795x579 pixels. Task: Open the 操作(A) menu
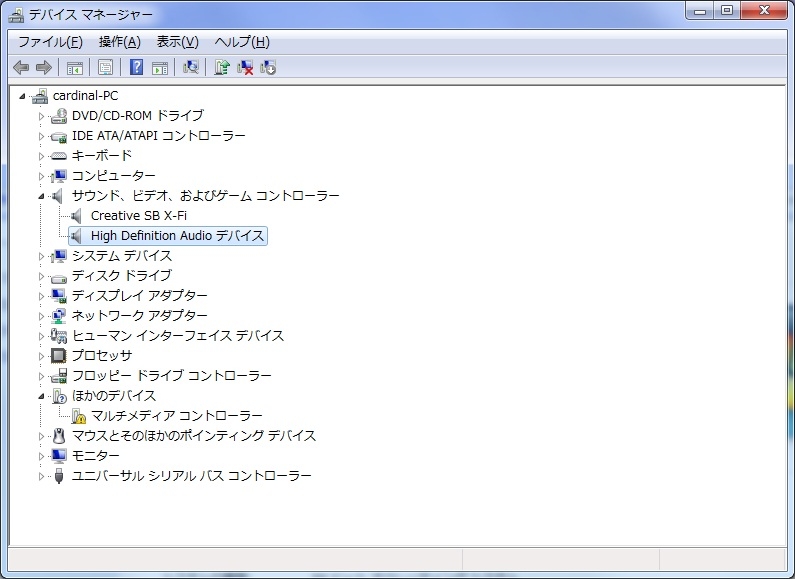click(x=120, y=42)
